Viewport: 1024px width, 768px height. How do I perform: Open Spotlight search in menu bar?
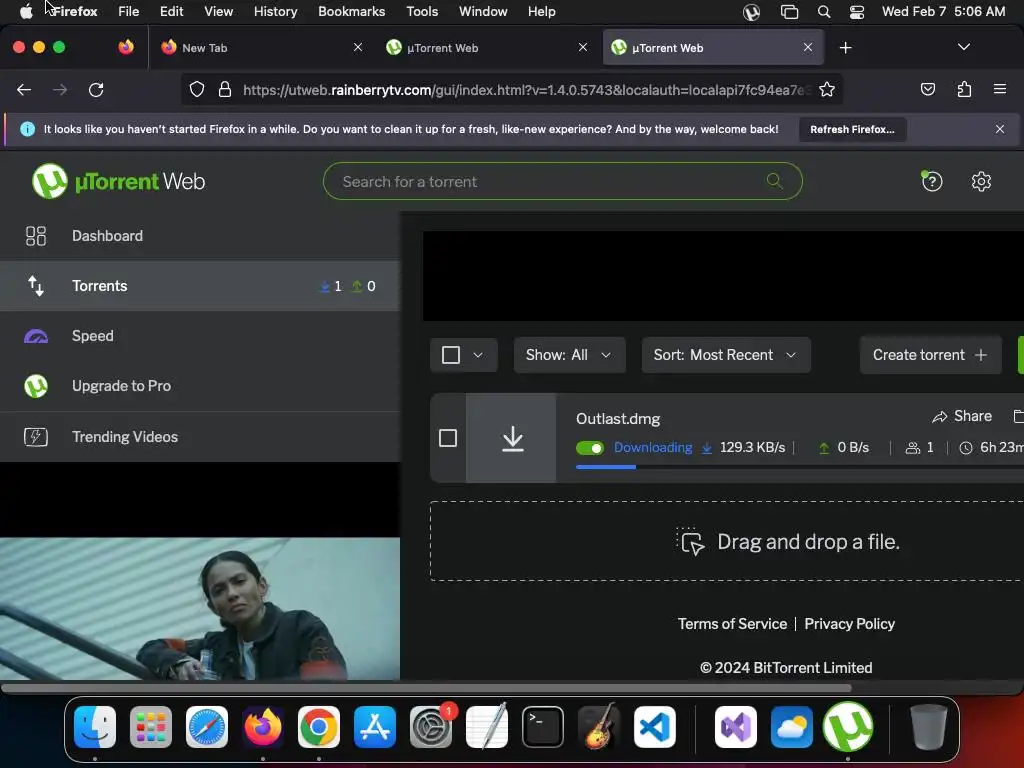pos(824,12)
